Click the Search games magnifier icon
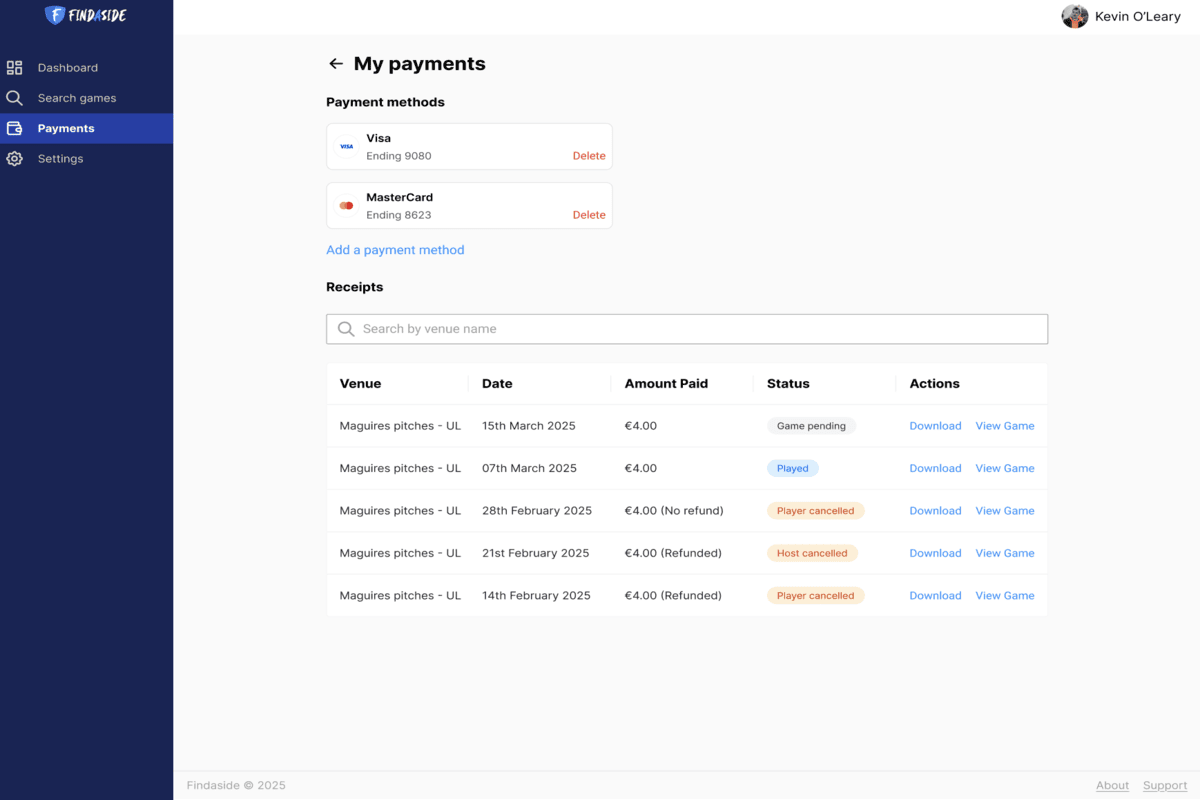 click(x=14, y=98)
